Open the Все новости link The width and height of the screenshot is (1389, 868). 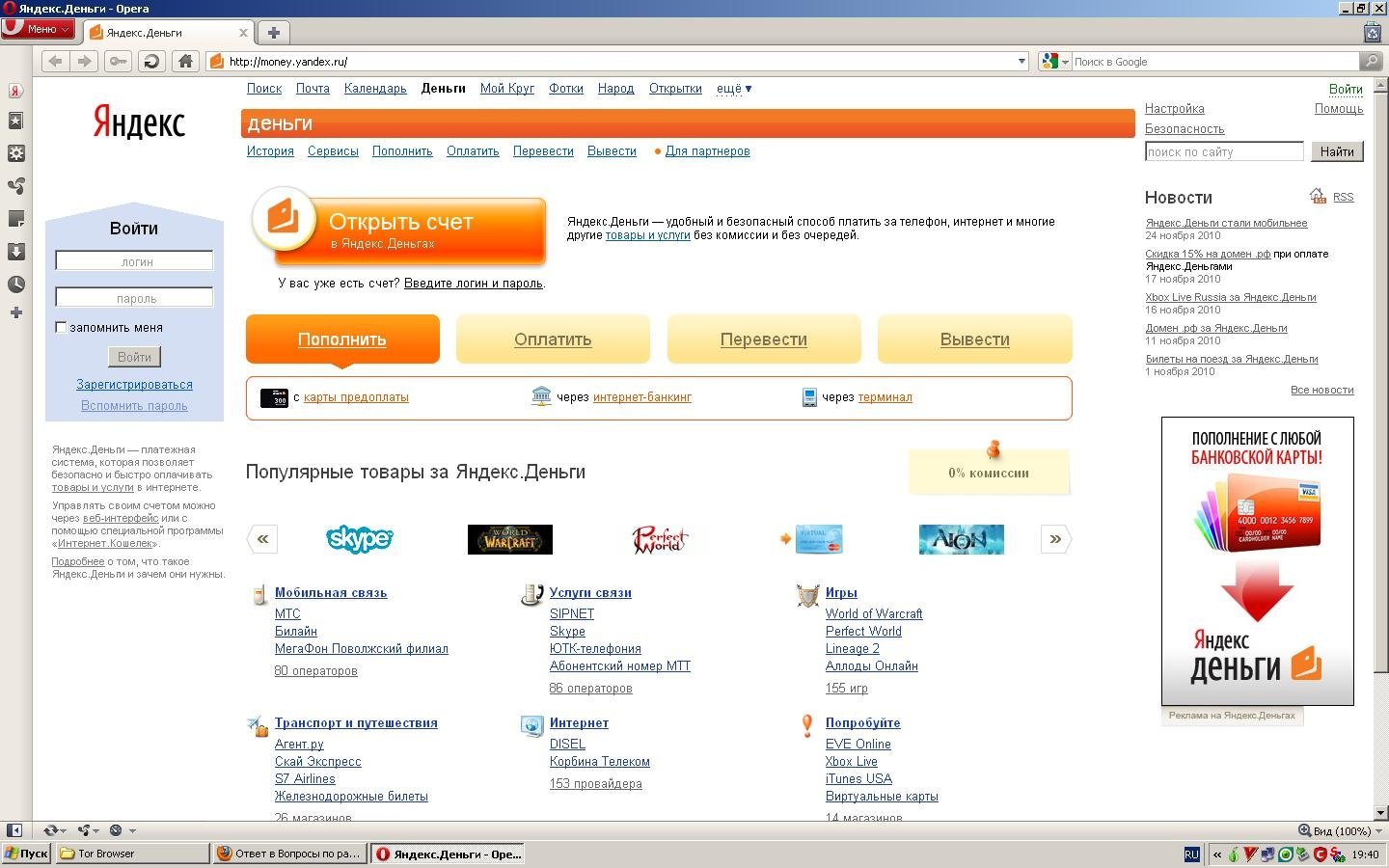click(1321, 390)
